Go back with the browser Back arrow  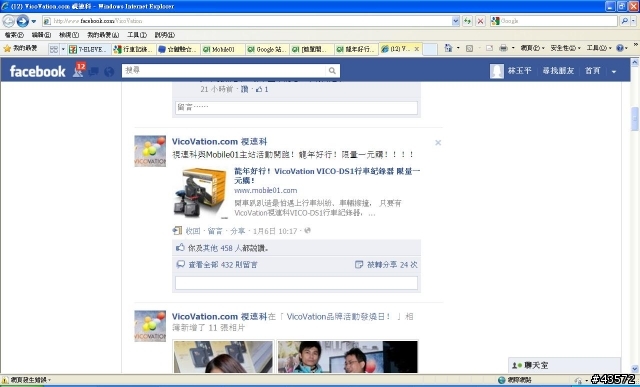point(9,21)
